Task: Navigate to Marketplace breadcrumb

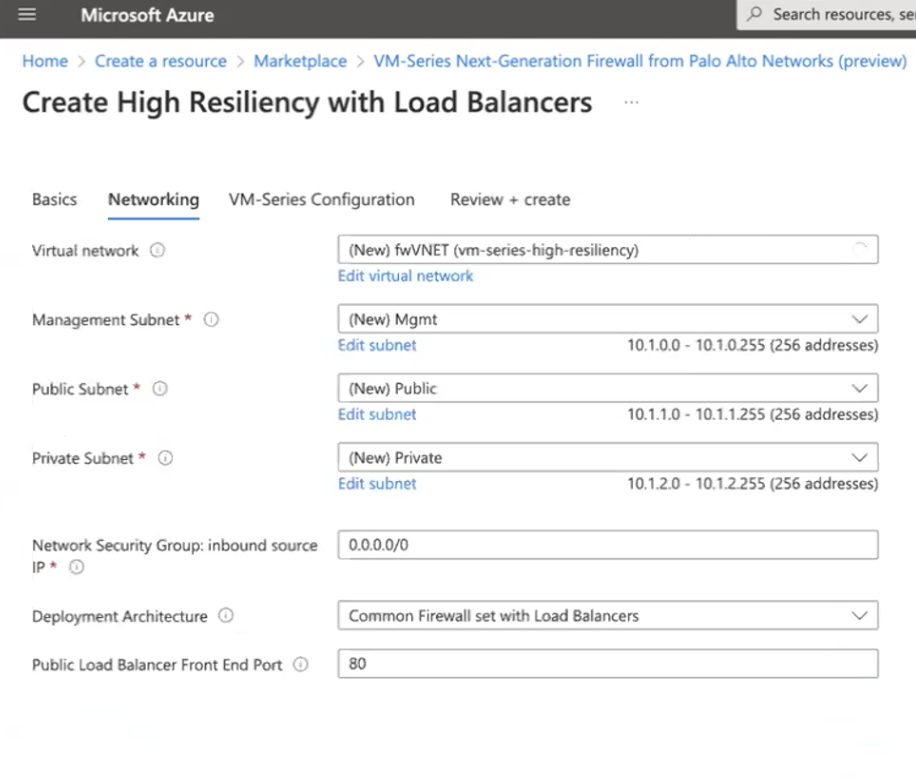Action: tap(300, 61)
